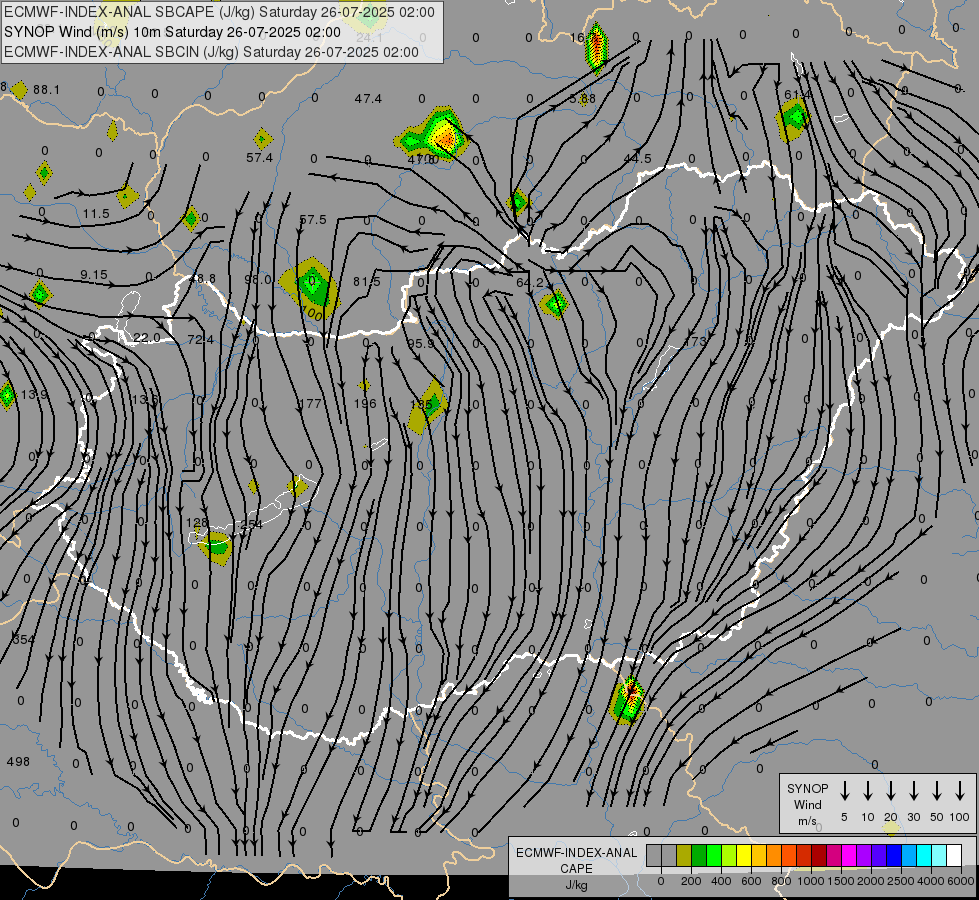Click the 600 tick label in CAPE legend

(751, 881)
